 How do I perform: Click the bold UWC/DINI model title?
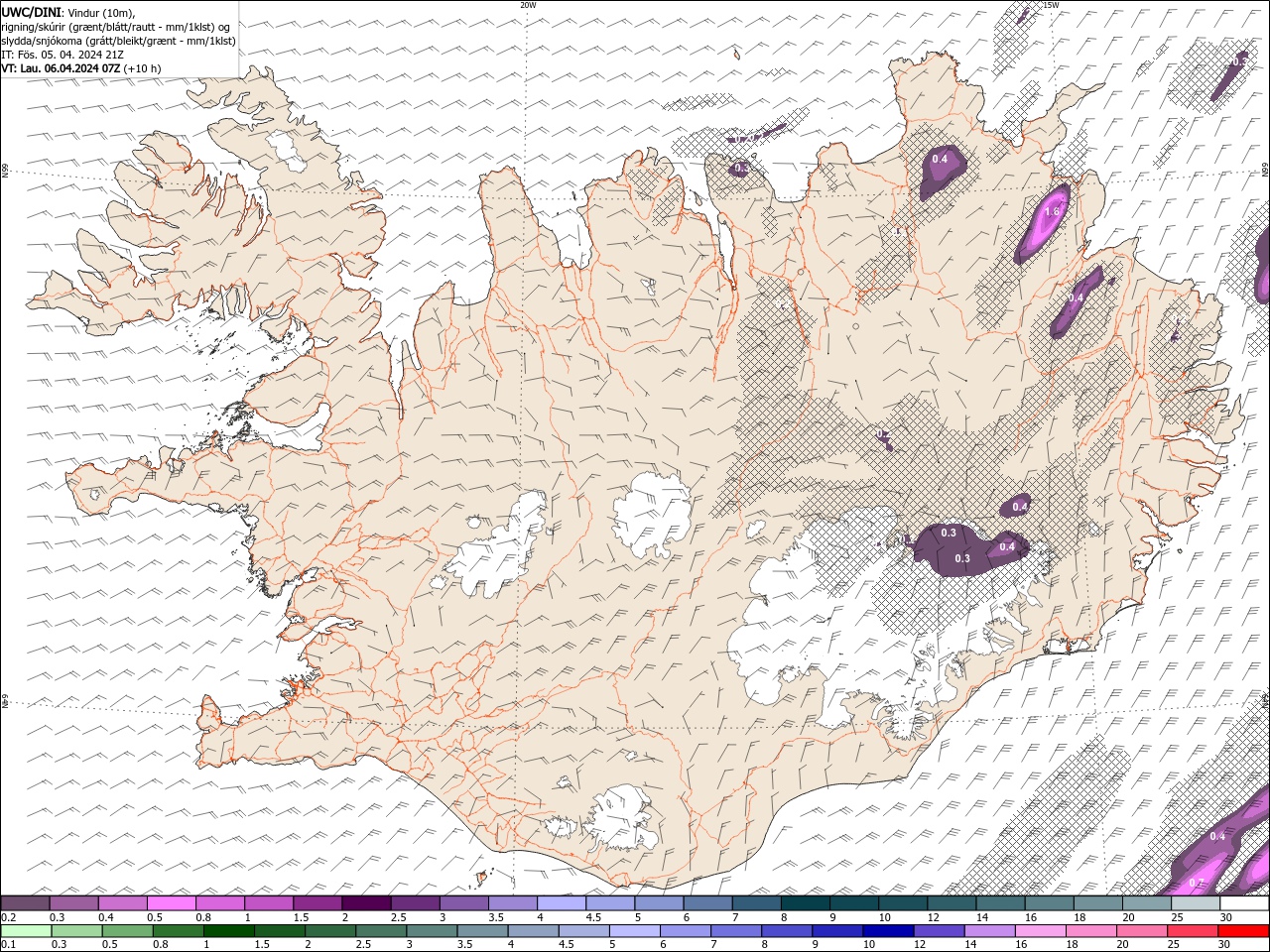click(x=31, y=11)
